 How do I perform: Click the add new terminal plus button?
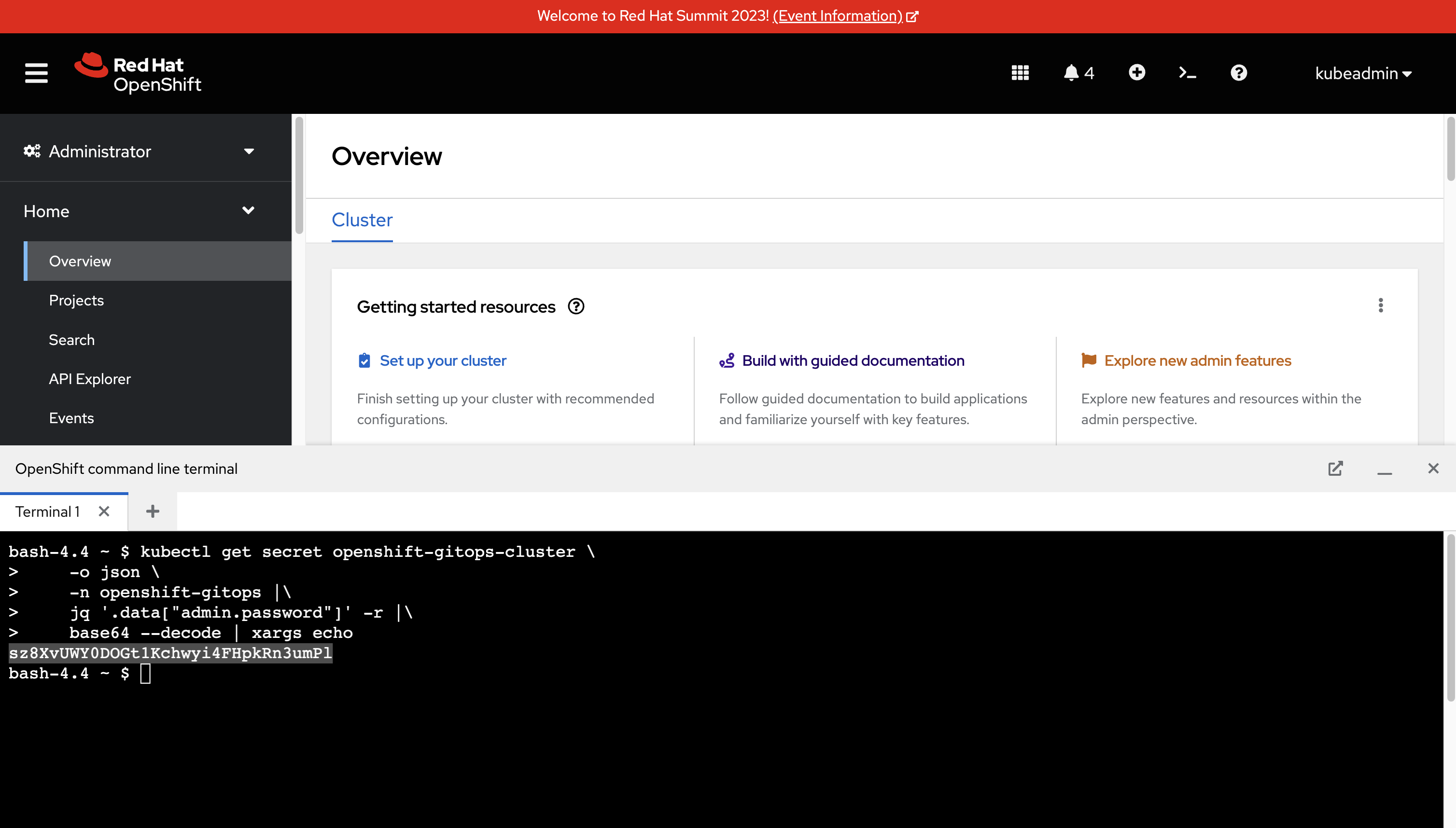[x=152, y=511]
